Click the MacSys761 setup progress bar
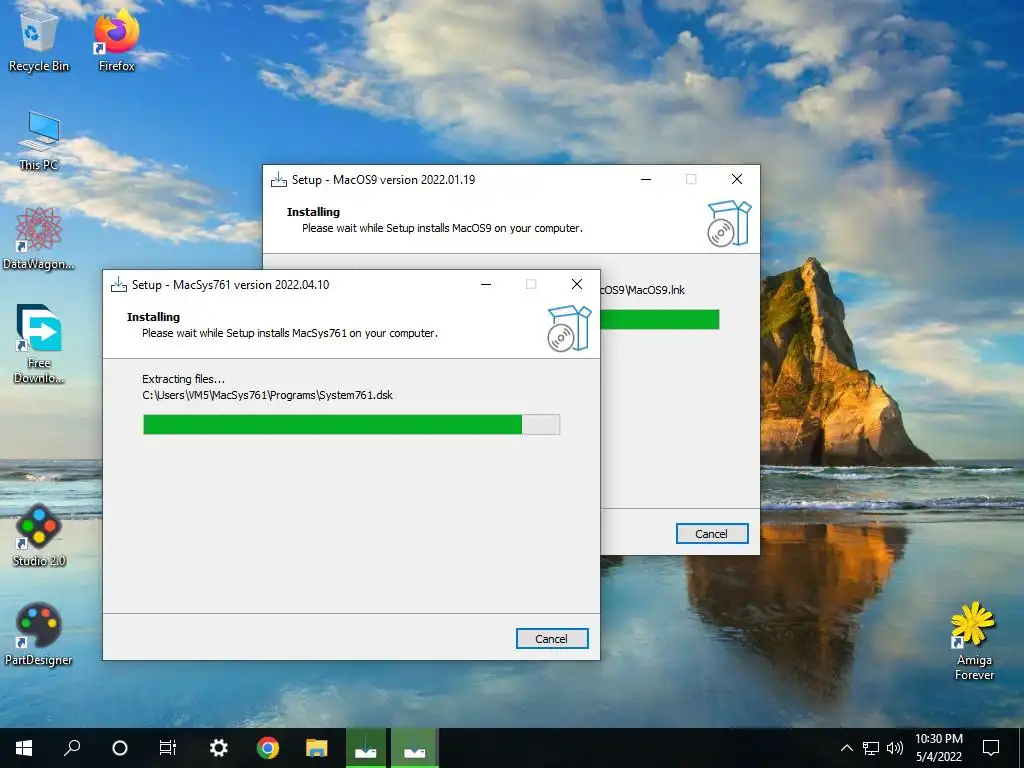The width and height of the screenshot is (1024, 768). point(351,424)
